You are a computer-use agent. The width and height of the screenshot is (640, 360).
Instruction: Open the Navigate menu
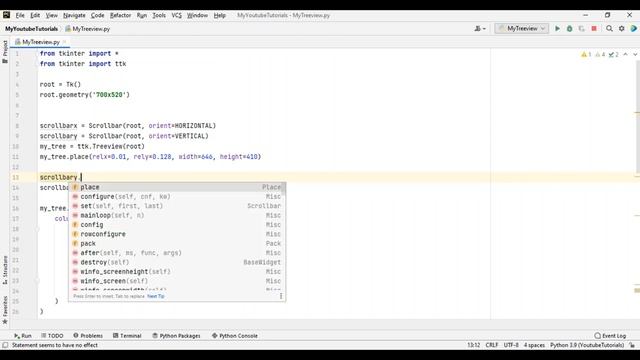pyautogui.click(x=74, y=15)
